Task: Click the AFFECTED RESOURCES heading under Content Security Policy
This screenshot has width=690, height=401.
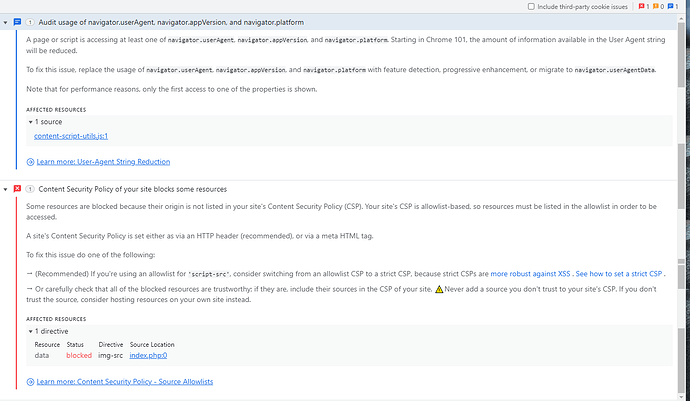Action: pyautogui.click(x=56, y=319)
